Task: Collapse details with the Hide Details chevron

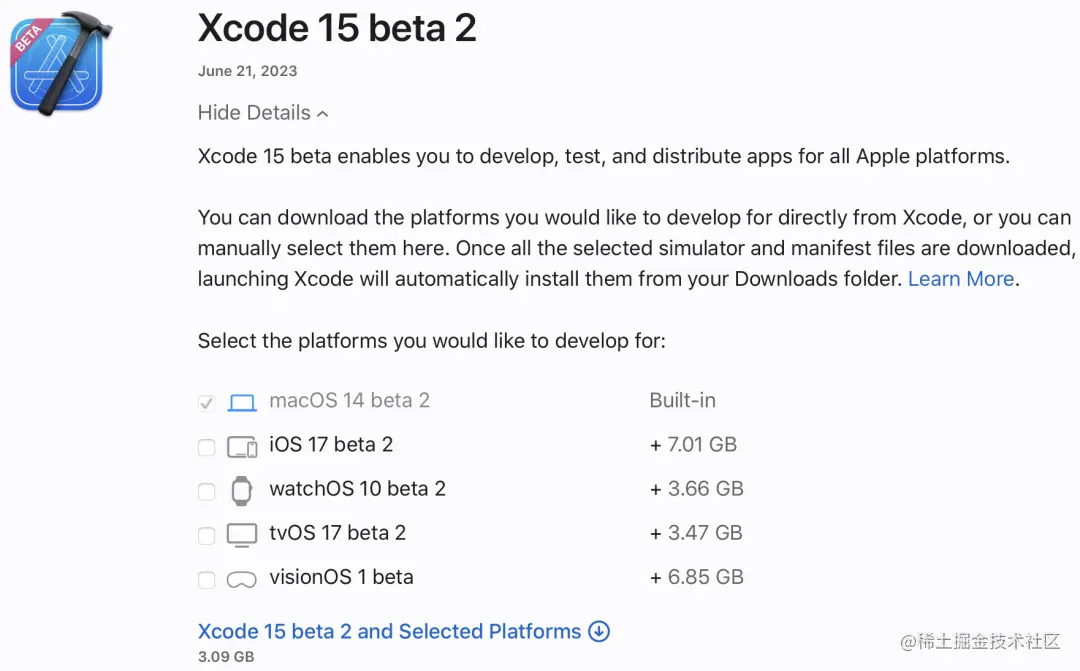Action: 322,114
